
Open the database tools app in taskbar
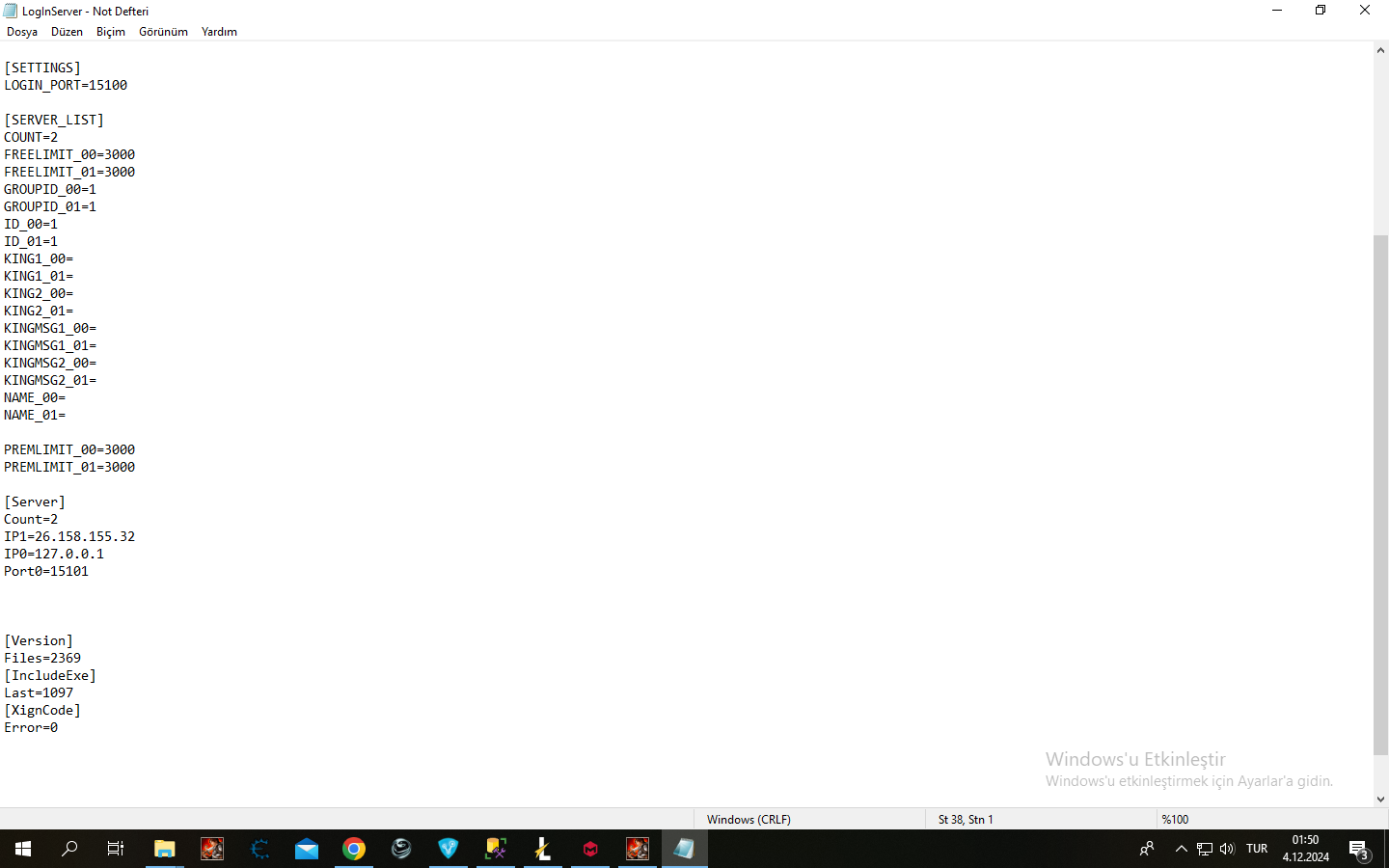(496, 849)
